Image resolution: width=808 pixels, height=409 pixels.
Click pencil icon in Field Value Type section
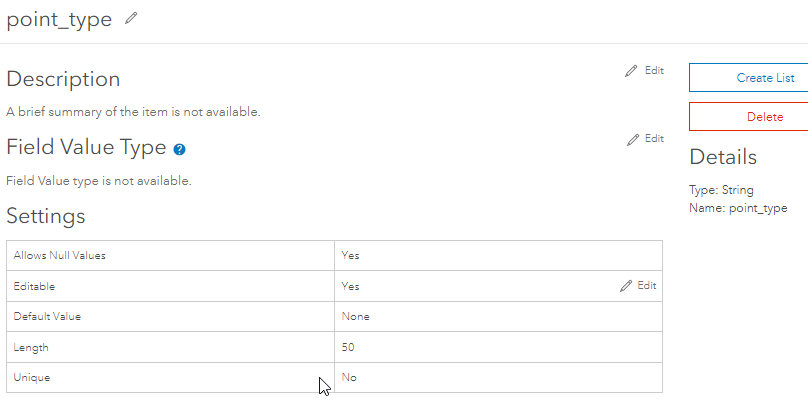pos(631,139)
